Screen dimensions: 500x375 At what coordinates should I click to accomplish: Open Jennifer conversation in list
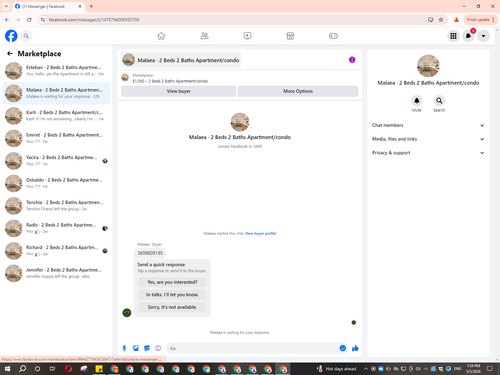(x=56, y=273)
